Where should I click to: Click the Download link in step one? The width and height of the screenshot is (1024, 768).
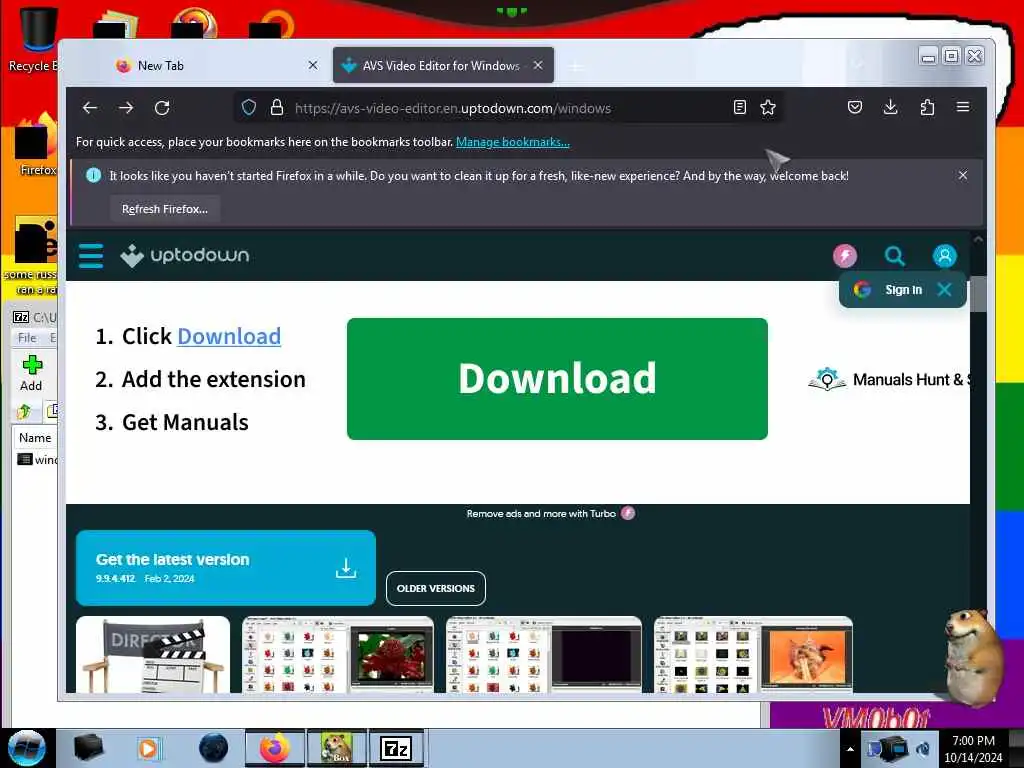coord(229,336)
